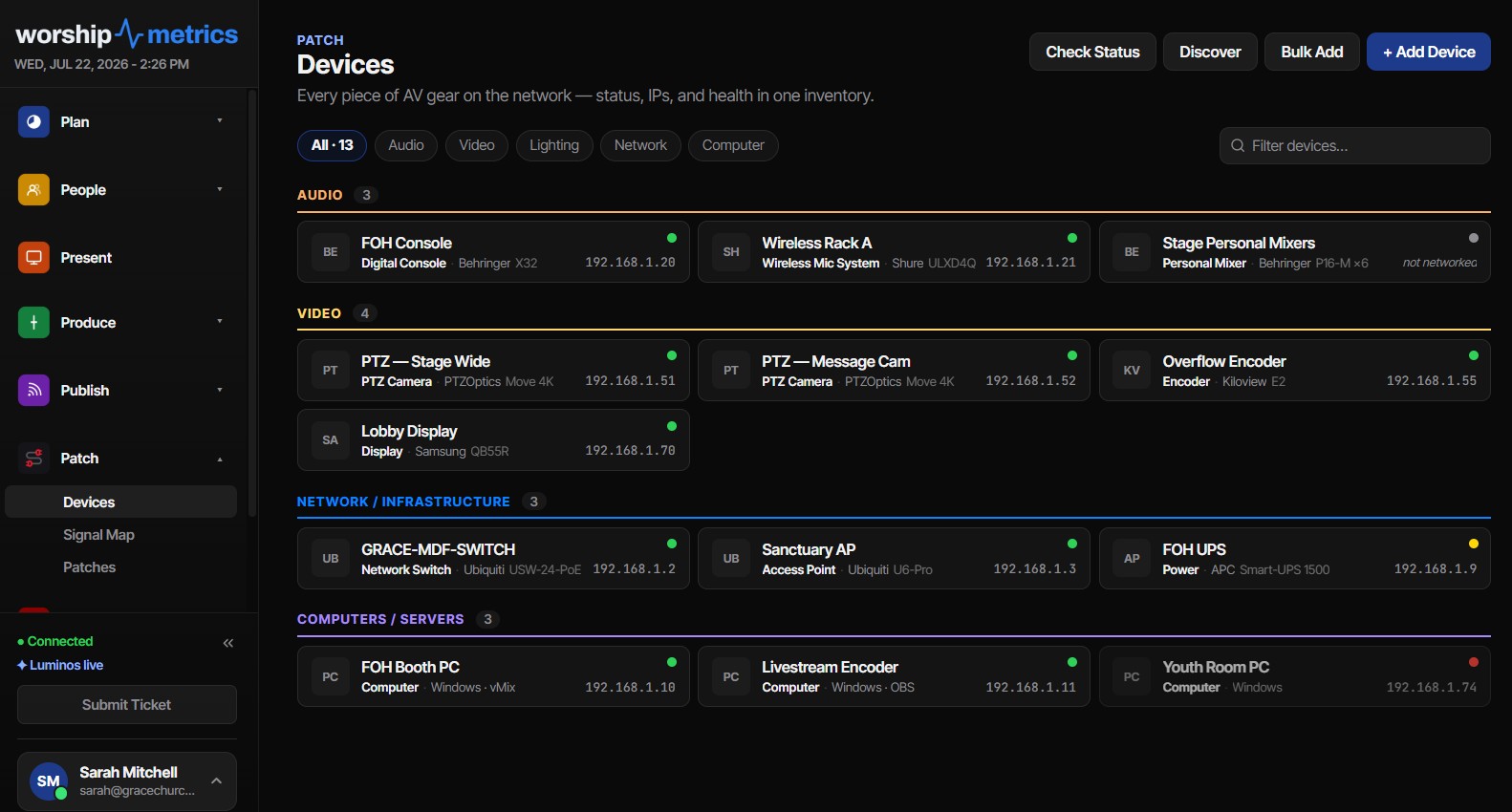The image size is (1512, 812).
Task: Show only Computer devices
Action: pos(733,145)
